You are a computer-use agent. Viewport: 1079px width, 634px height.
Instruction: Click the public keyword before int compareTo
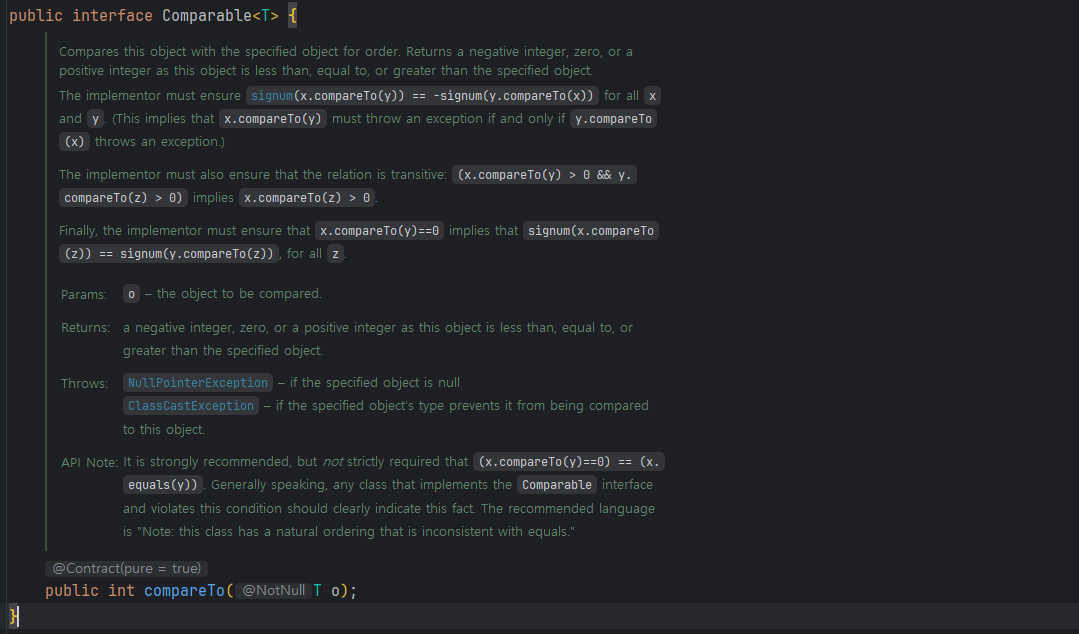72,591
